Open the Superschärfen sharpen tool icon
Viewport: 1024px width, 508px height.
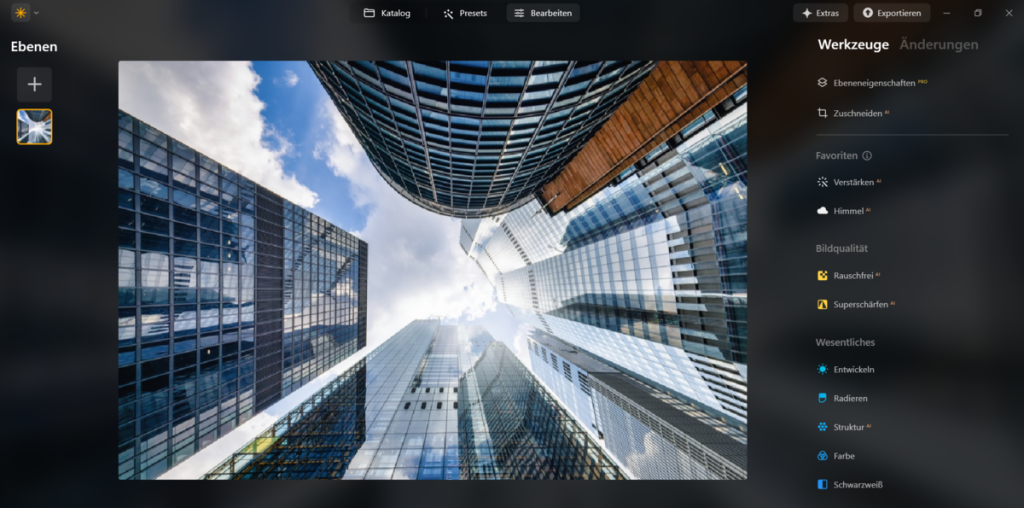822,304
